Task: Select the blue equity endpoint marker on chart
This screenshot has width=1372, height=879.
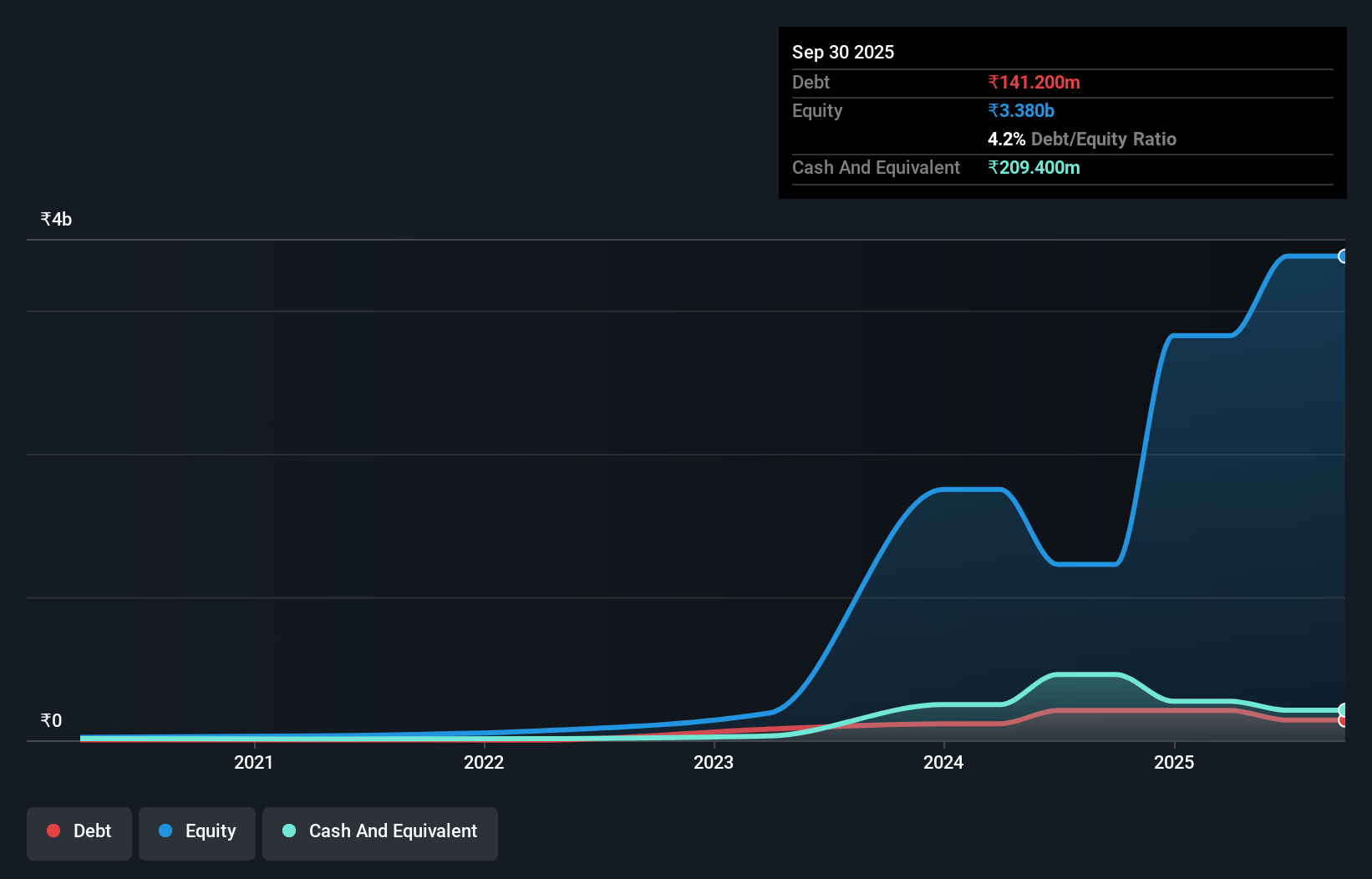Action: tap(1344, 255)
